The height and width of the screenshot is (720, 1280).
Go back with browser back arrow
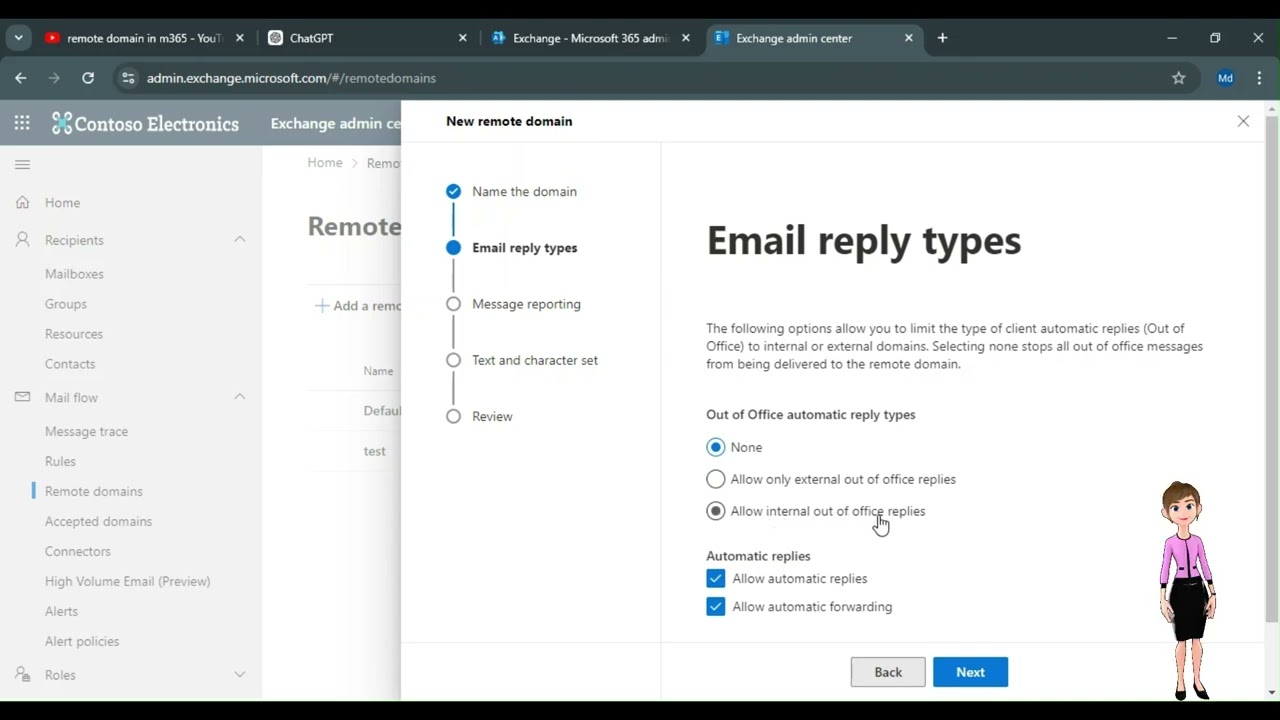pos(21,78)
